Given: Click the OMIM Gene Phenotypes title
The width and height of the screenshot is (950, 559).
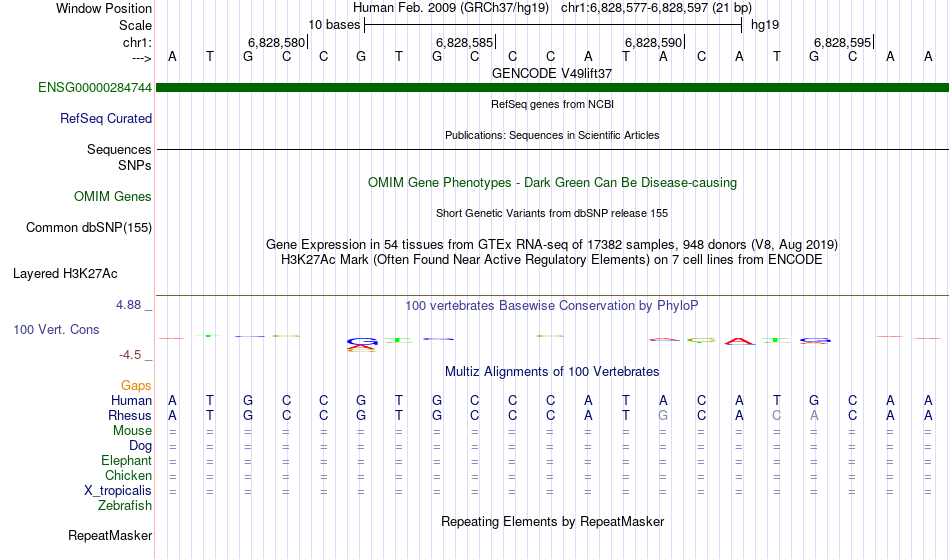Looking at the screenshot, I should pyautogui.click(x=552, y=183).
